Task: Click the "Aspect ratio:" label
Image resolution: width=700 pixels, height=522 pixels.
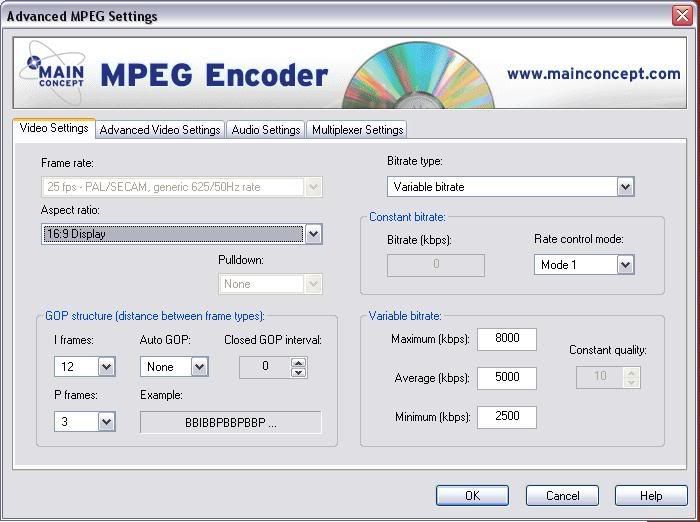Action: 71,210
